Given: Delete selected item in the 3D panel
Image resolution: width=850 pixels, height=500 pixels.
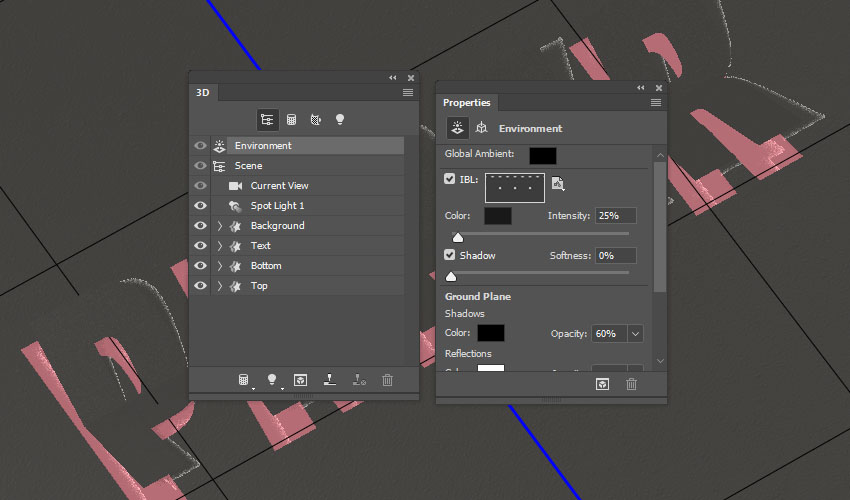Looking at the screenshot, I should (387, 380).
